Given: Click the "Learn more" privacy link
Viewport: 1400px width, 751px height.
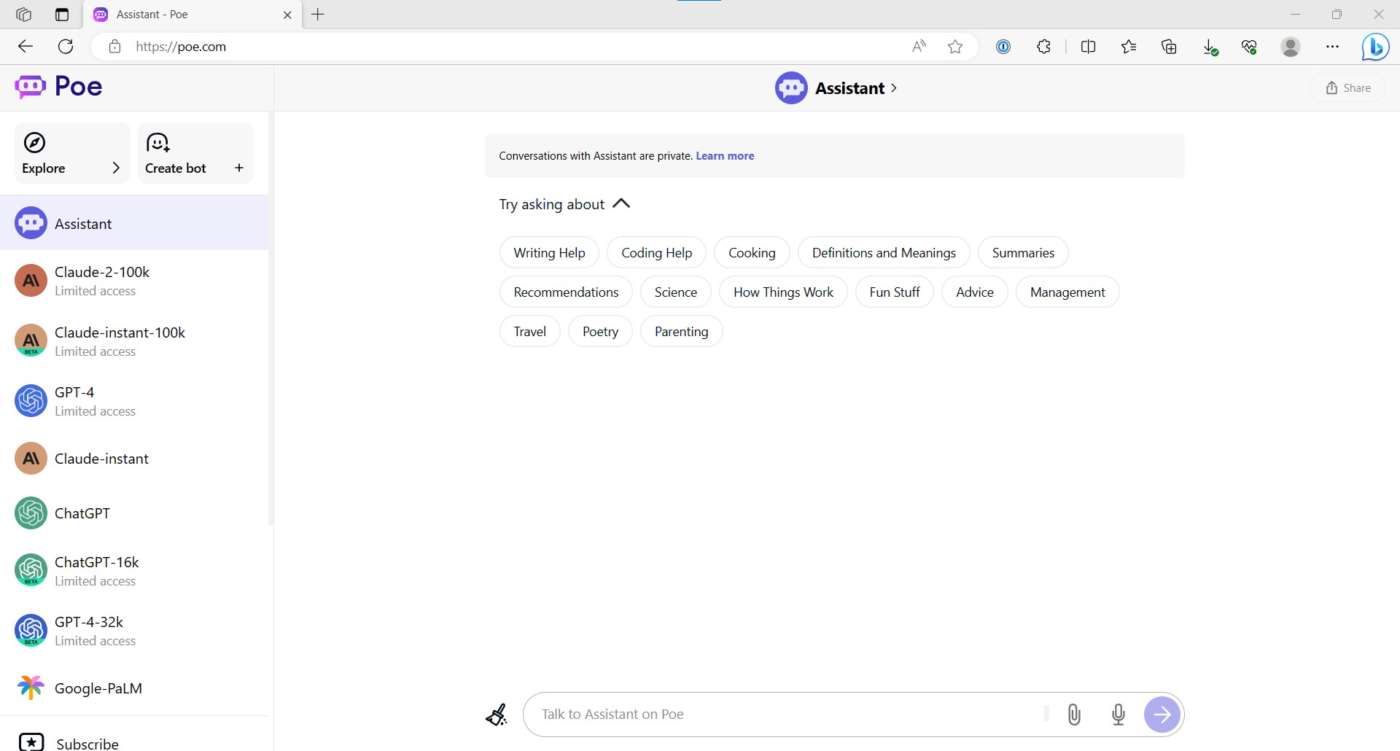Looking at the screenshot, I should 725,156.
